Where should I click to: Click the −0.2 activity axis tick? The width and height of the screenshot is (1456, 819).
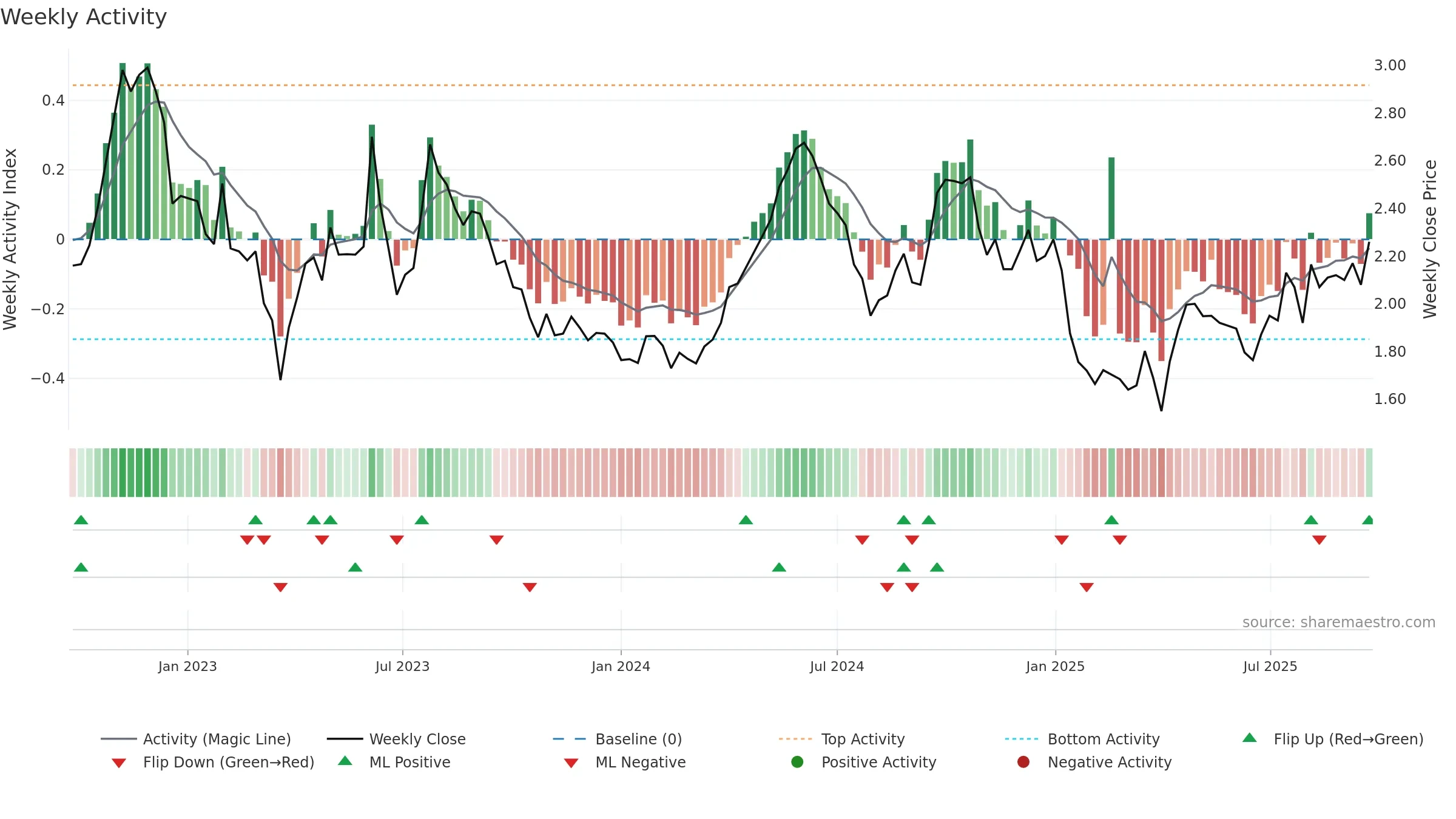(x=47, y=309)
